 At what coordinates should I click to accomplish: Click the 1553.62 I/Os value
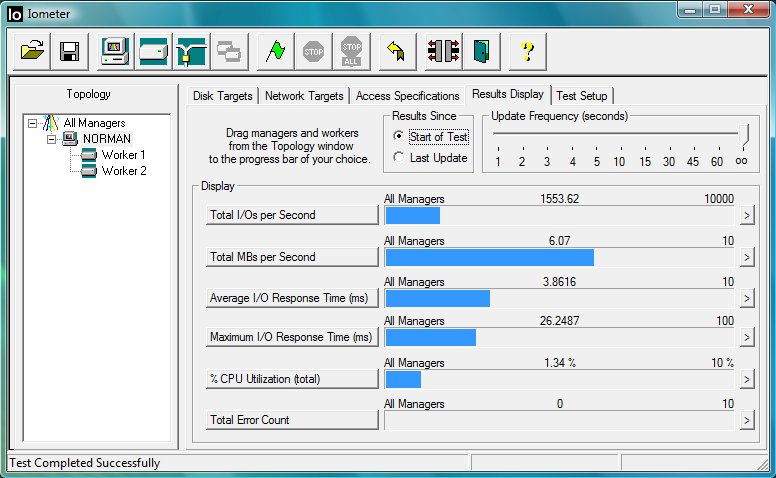click(x=559, y=199)
